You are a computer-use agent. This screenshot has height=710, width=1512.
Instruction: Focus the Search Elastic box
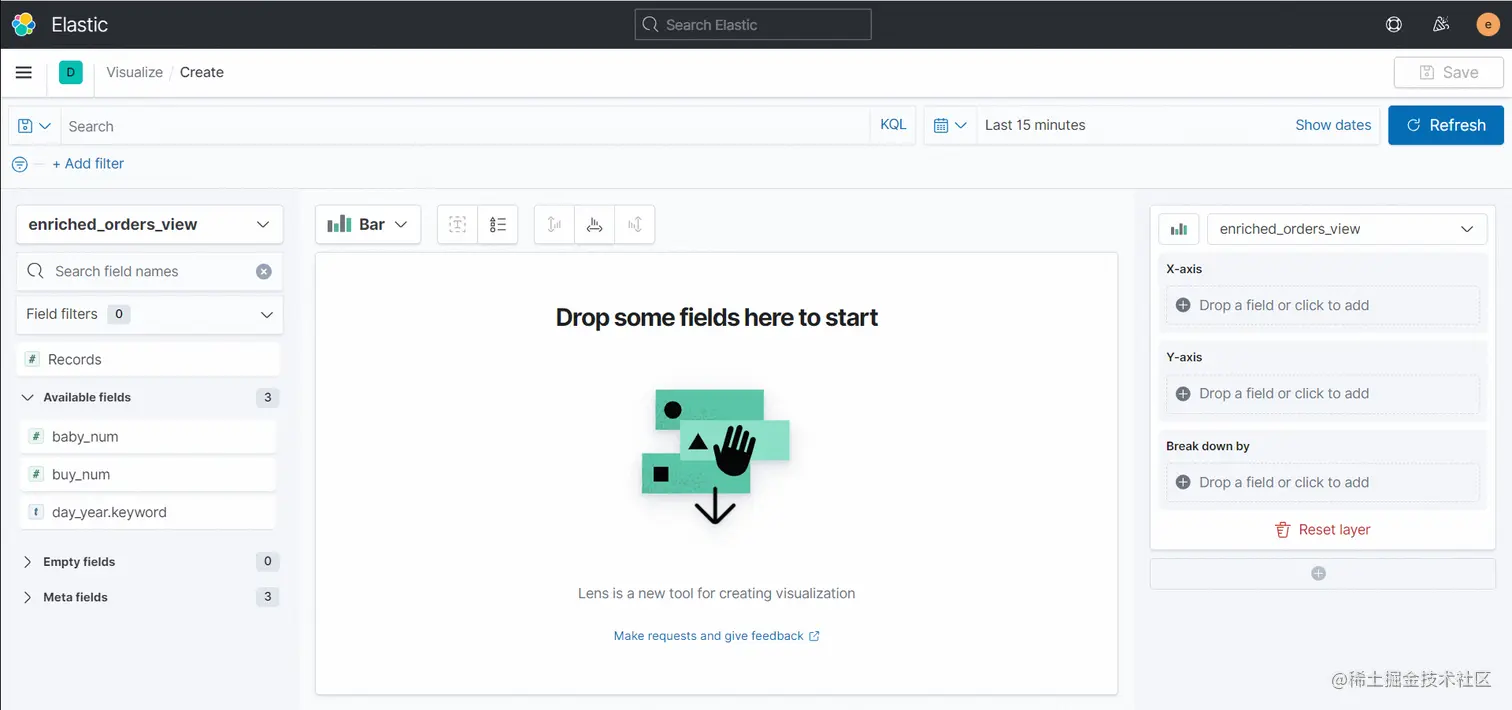pos(753,24)
